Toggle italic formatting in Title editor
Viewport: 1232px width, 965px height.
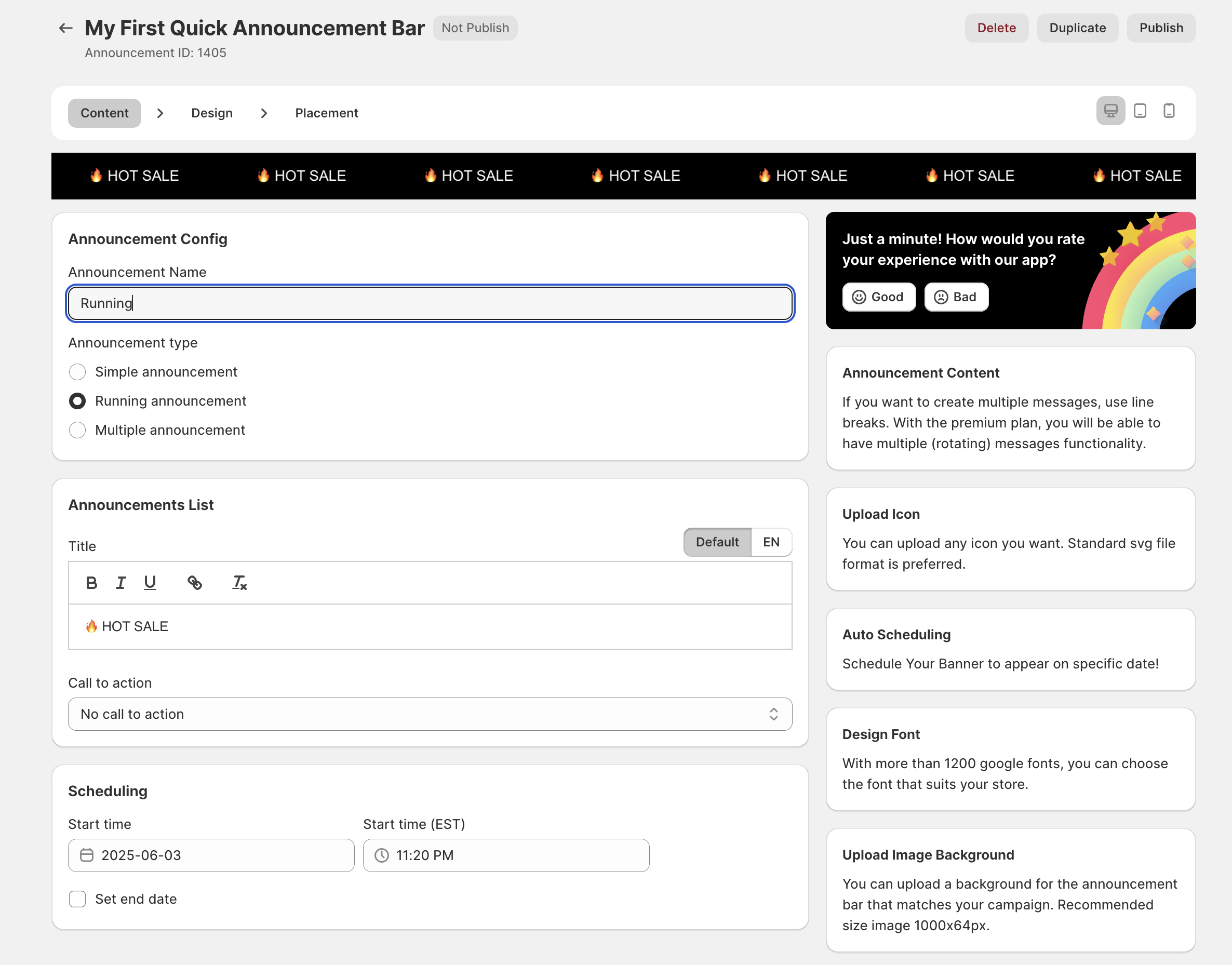click(x=121, y=583)
